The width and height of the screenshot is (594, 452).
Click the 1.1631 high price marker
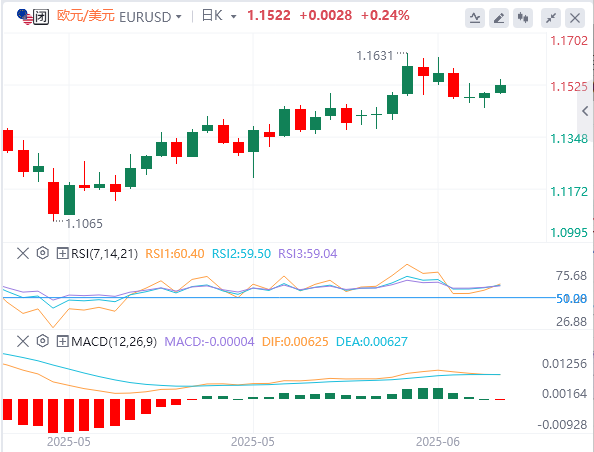375,56
